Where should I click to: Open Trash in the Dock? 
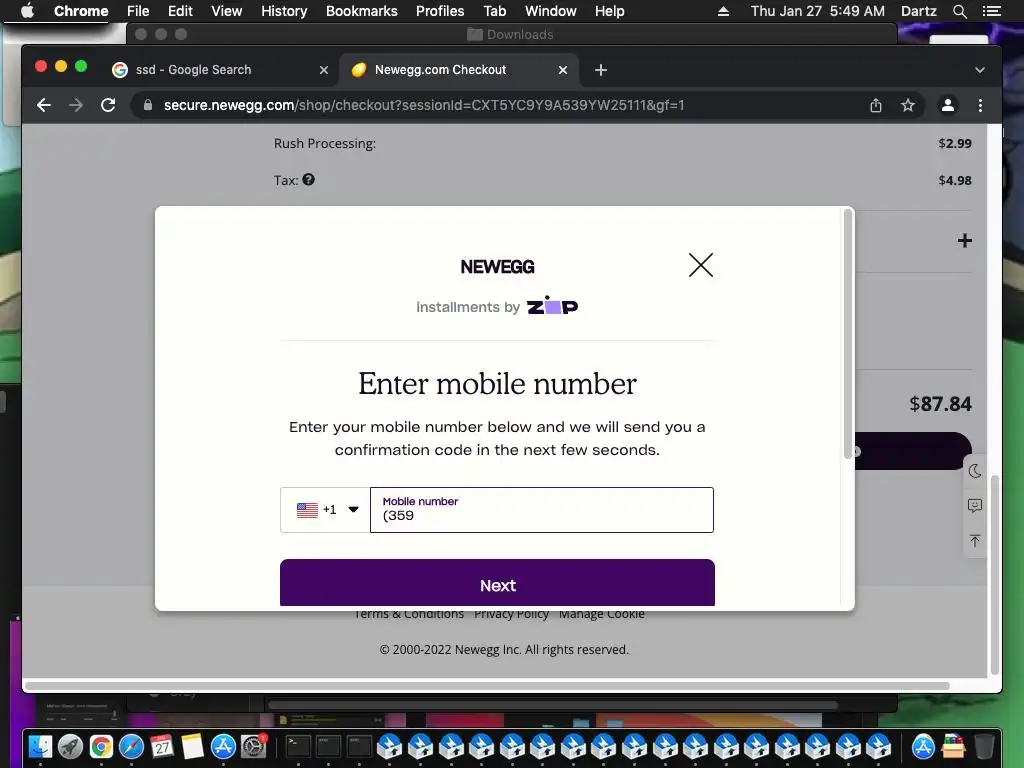[x=984, y=746]
